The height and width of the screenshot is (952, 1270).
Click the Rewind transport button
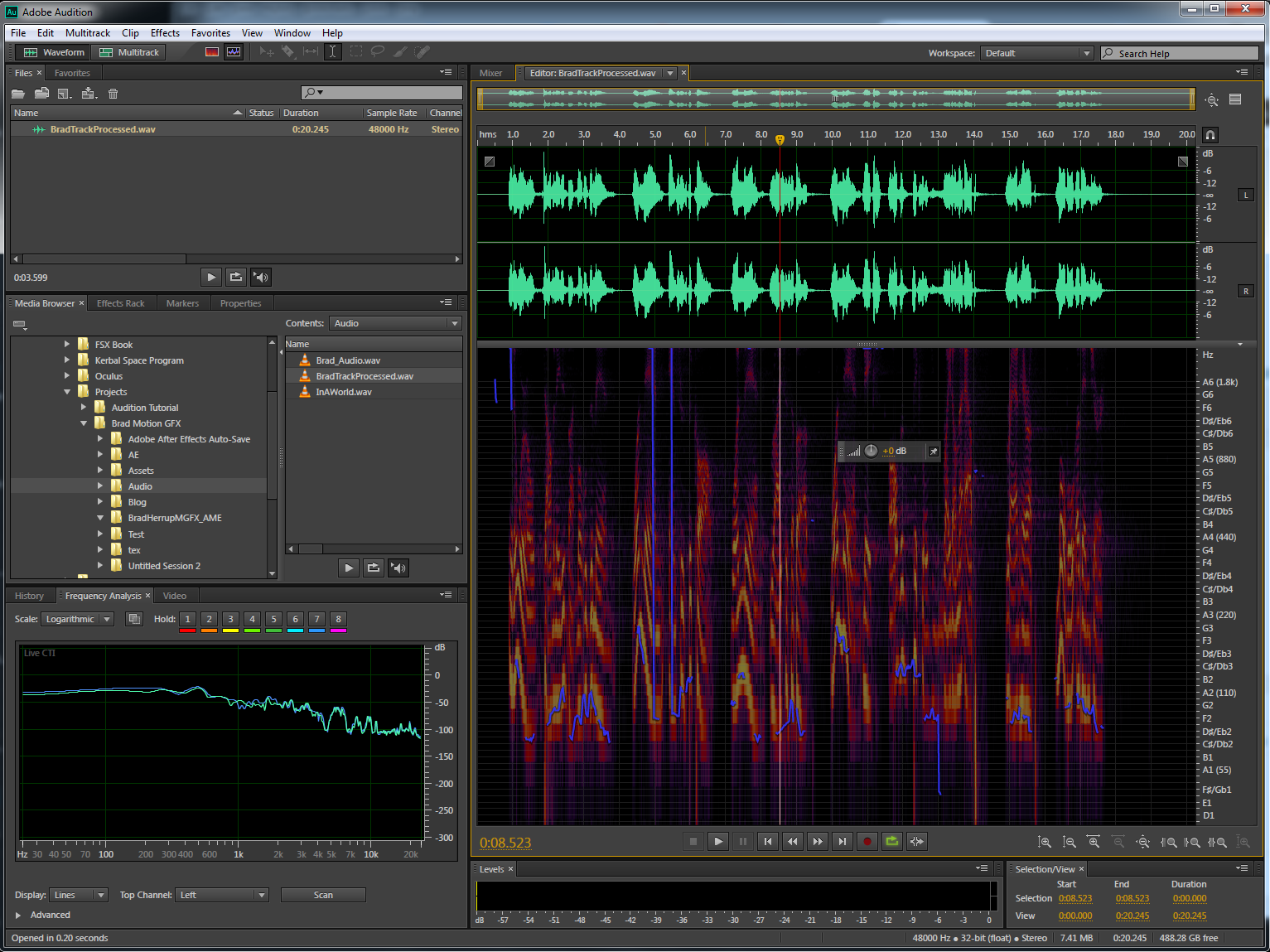pos(793,842)
